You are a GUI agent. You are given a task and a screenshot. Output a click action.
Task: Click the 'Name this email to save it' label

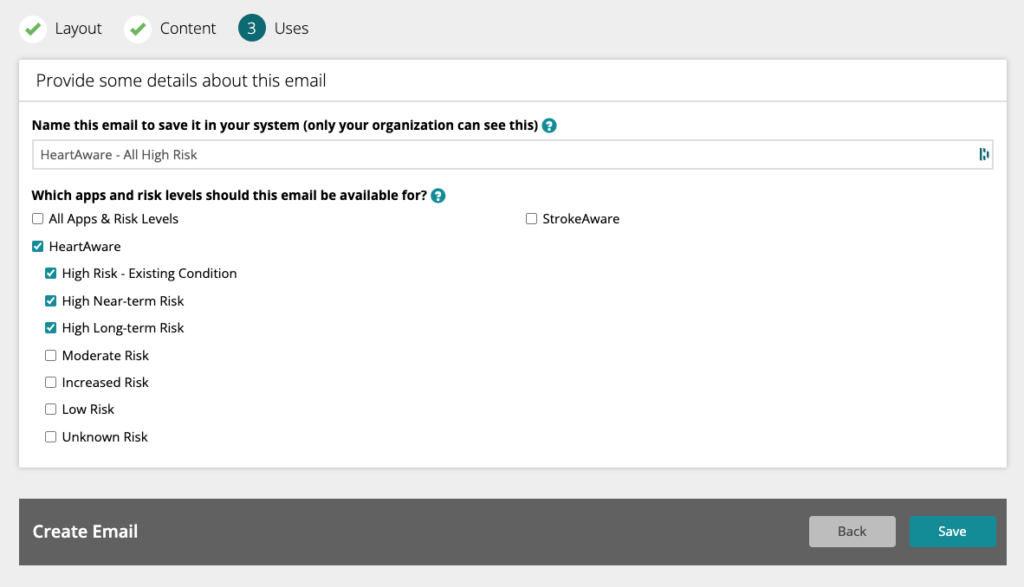tap(285, 125)
